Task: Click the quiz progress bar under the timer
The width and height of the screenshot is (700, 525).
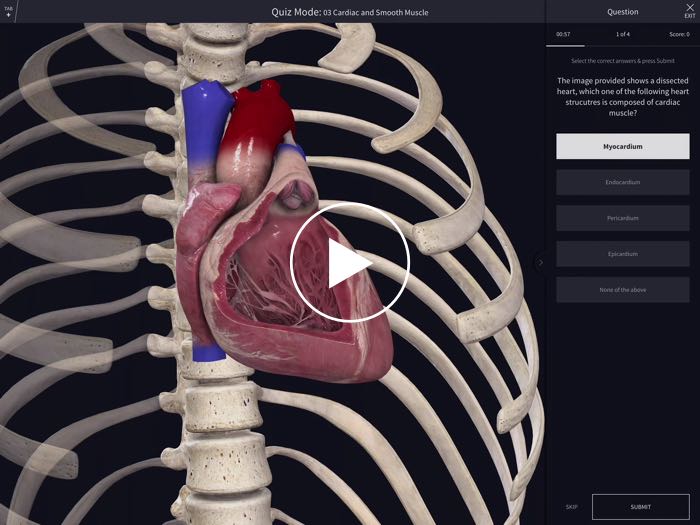Action: (x=566, y=46)
